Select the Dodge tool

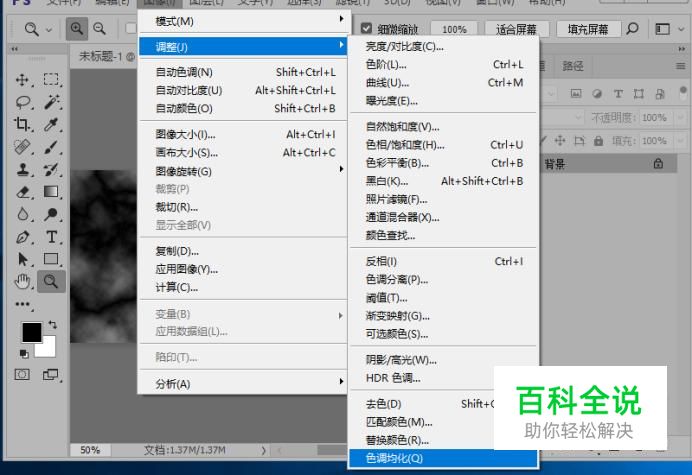[x=51, y=214]
